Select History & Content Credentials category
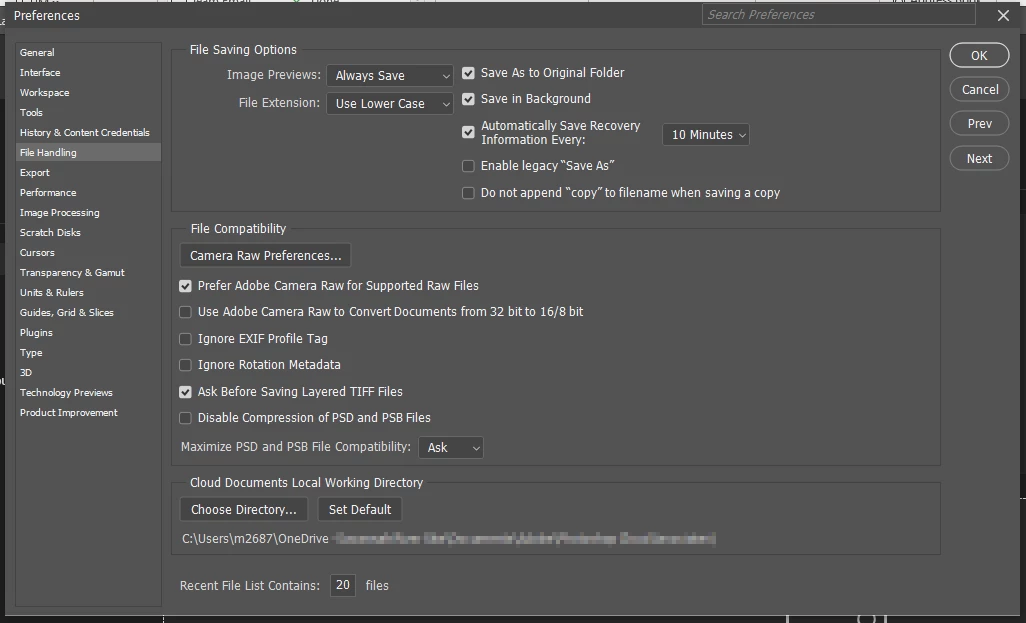 point(88,132)
